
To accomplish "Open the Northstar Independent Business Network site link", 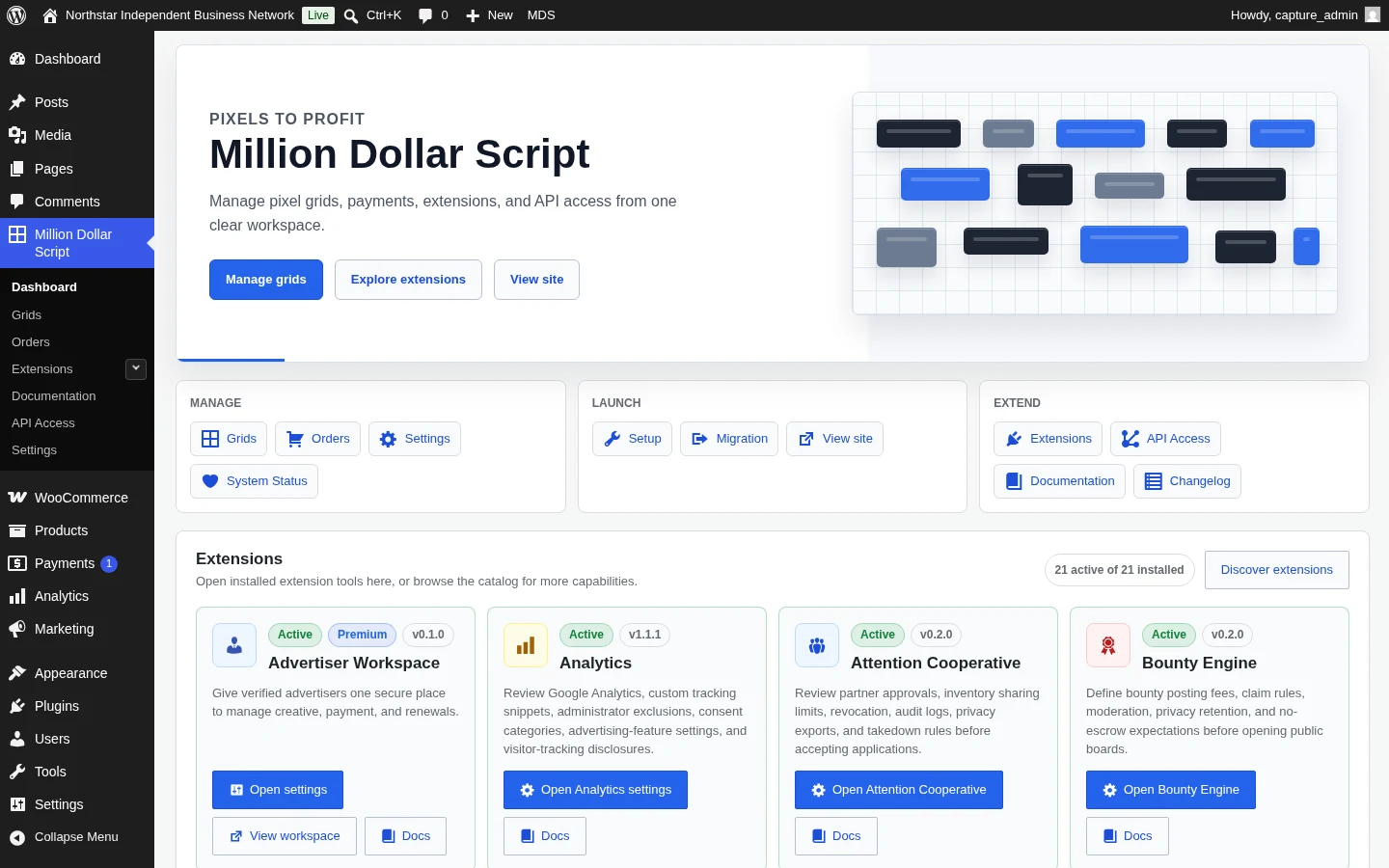I will coord(180,15).
